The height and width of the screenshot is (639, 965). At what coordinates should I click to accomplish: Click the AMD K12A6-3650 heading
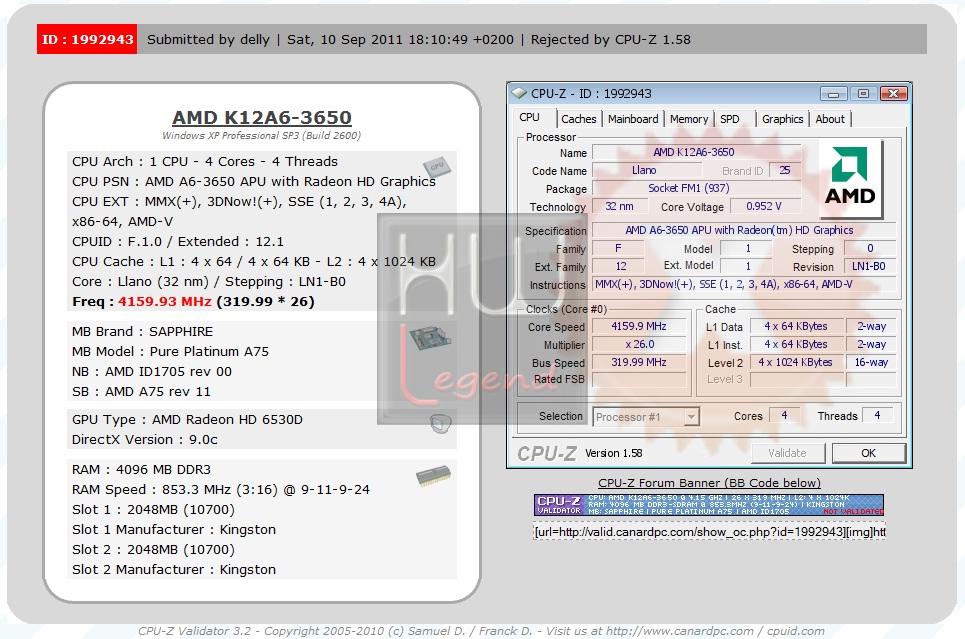(262, 117)
